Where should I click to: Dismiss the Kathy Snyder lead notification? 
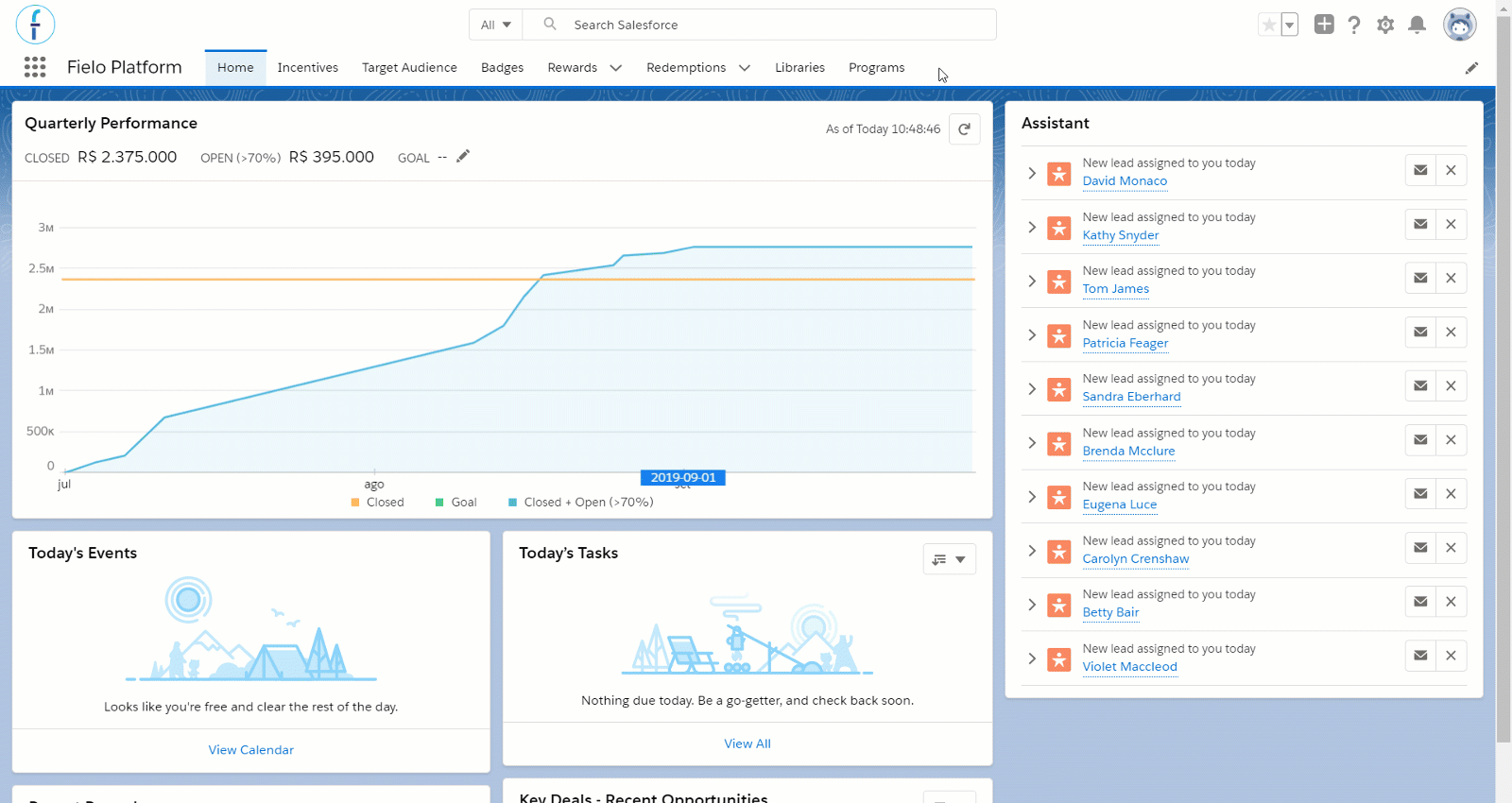[1451, 224]
